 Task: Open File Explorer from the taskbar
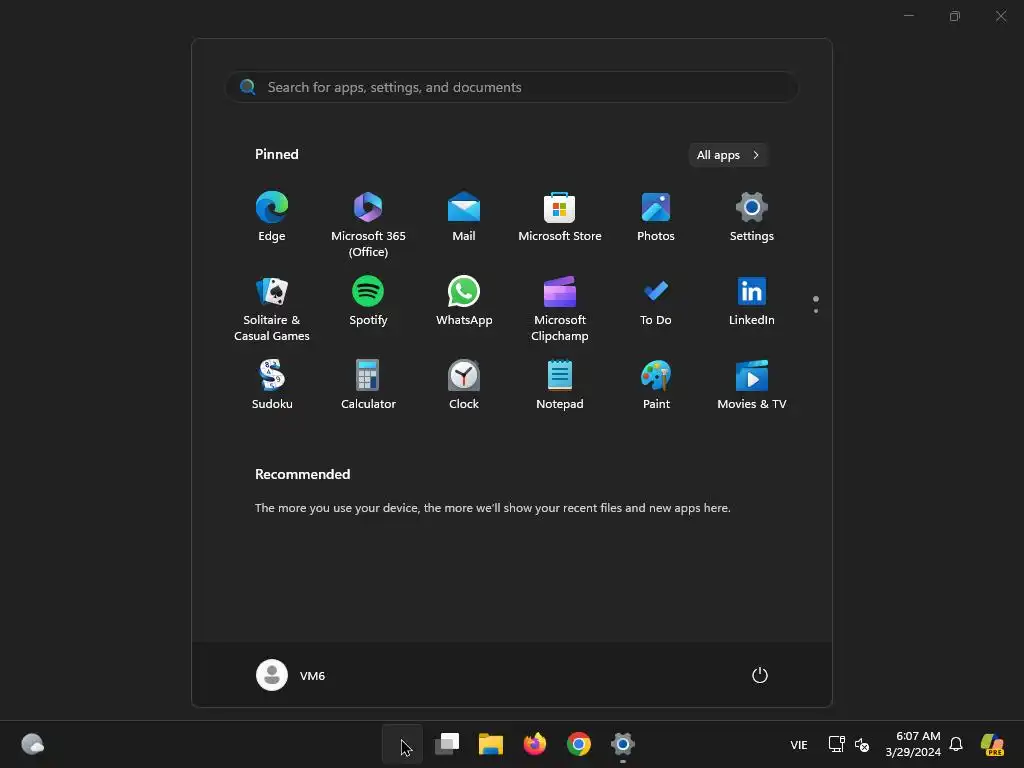pos(490,744)
